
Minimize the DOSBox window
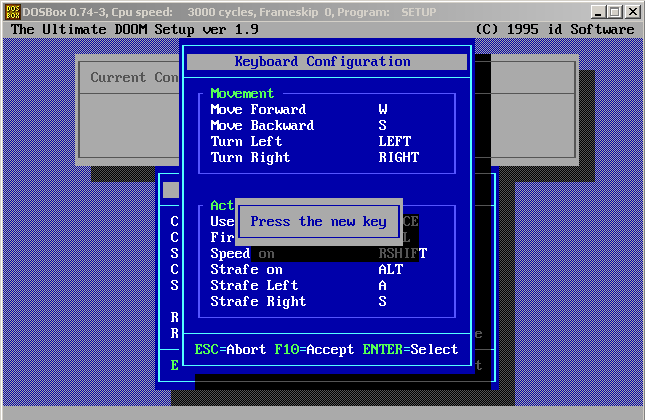[596, 11]
